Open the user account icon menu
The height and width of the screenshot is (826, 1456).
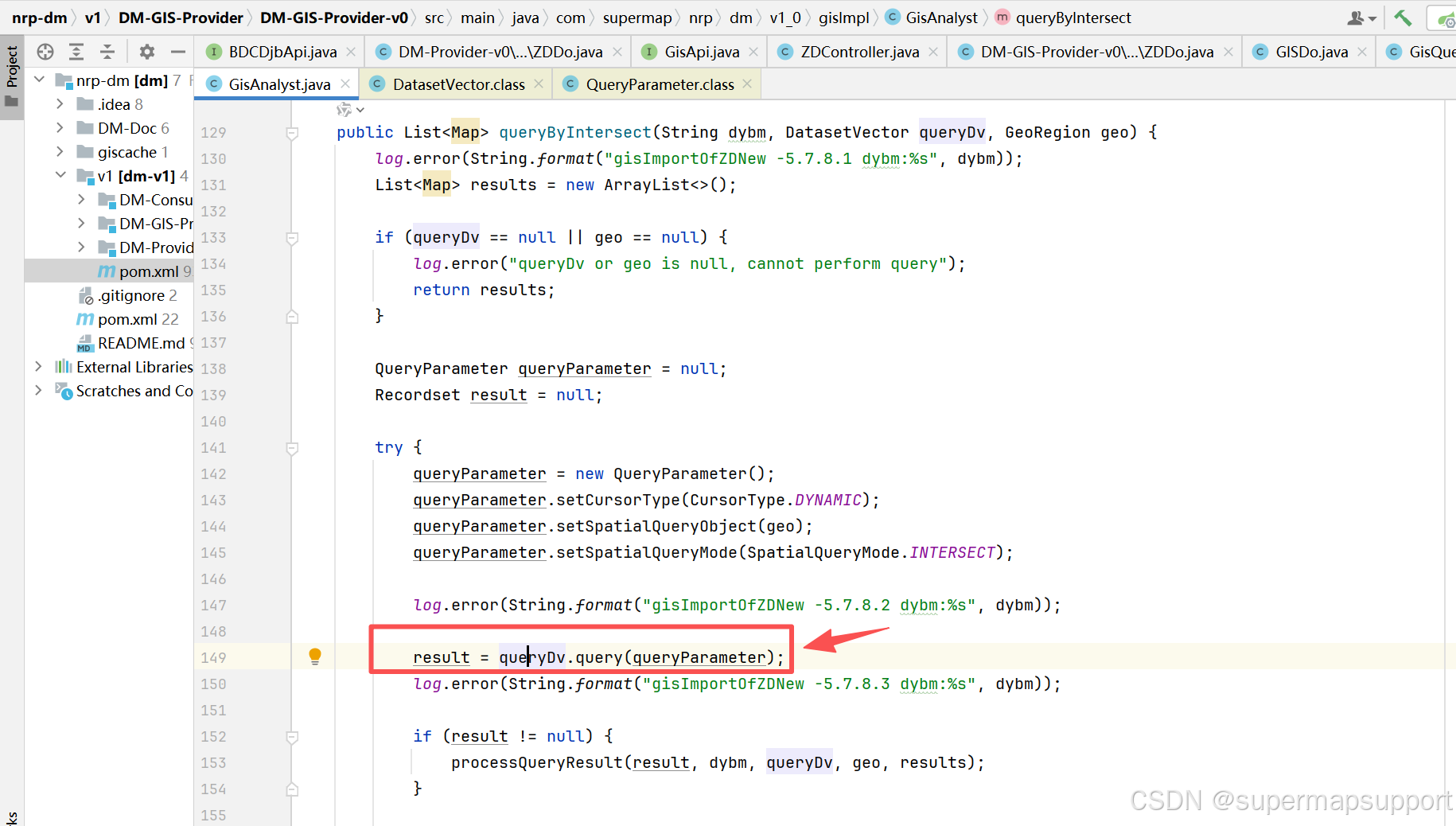click(1361, 18)
